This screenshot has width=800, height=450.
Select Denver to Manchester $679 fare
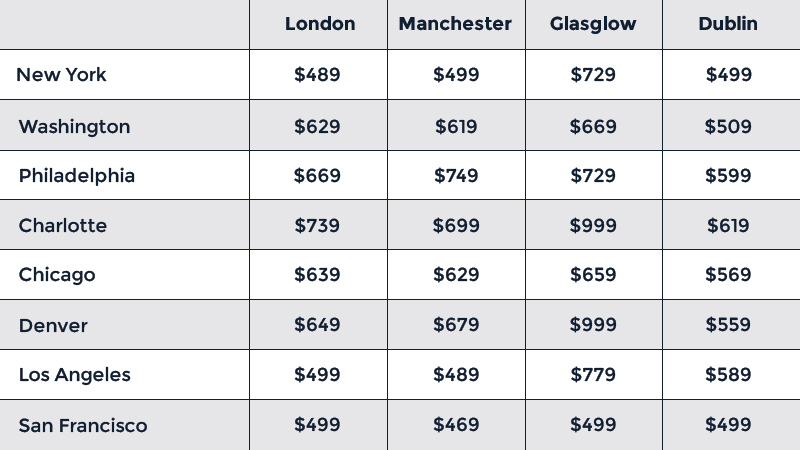pyautogui.click(x=456, y=326)
